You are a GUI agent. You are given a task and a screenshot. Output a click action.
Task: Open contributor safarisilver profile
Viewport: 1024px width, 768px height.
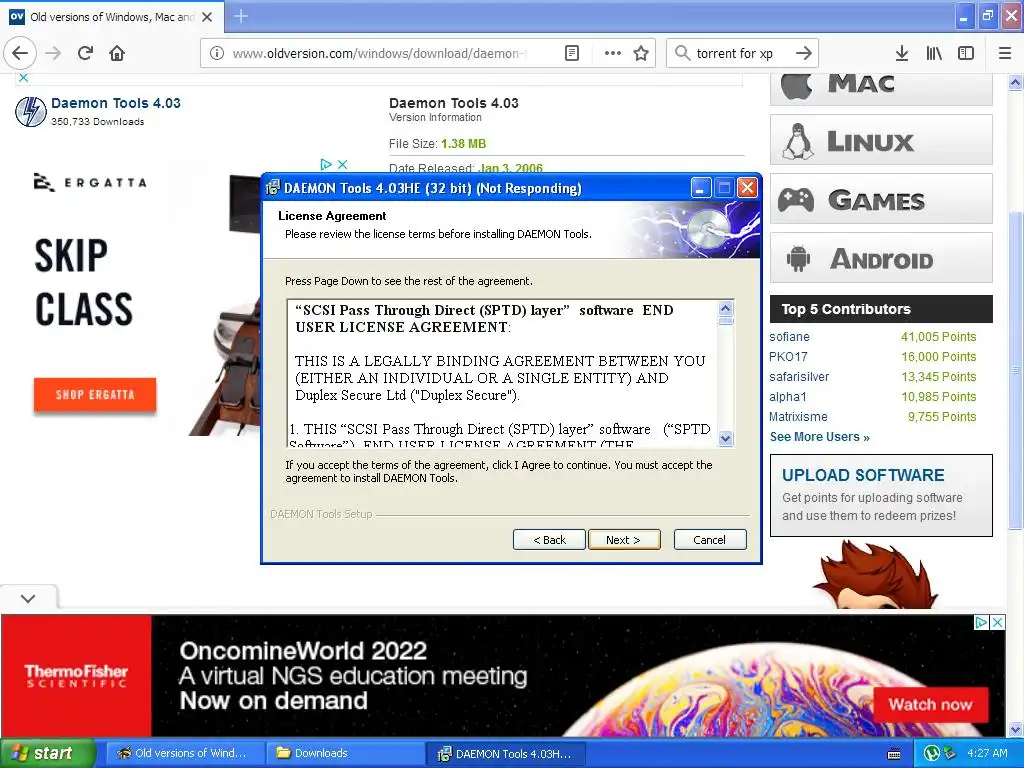tap(799, 377)
